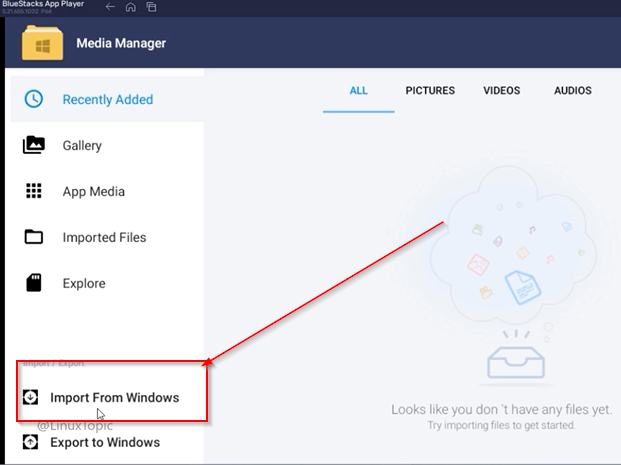Click the App Media grid icon
621x465 pixels.
[34, 191]
